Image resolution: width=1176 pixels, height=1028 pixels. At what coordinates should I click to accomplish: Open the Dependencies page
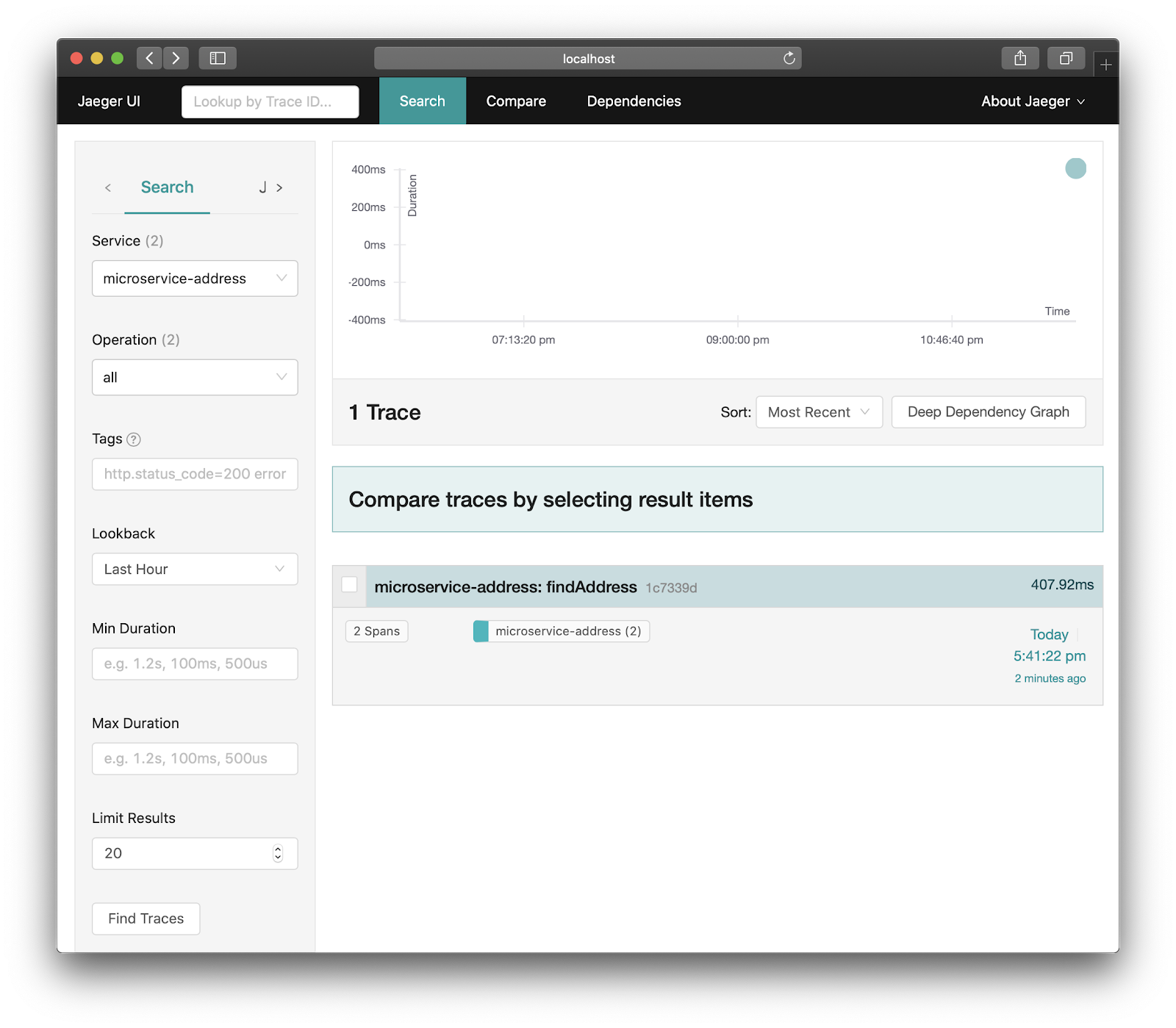coord(634,101)
